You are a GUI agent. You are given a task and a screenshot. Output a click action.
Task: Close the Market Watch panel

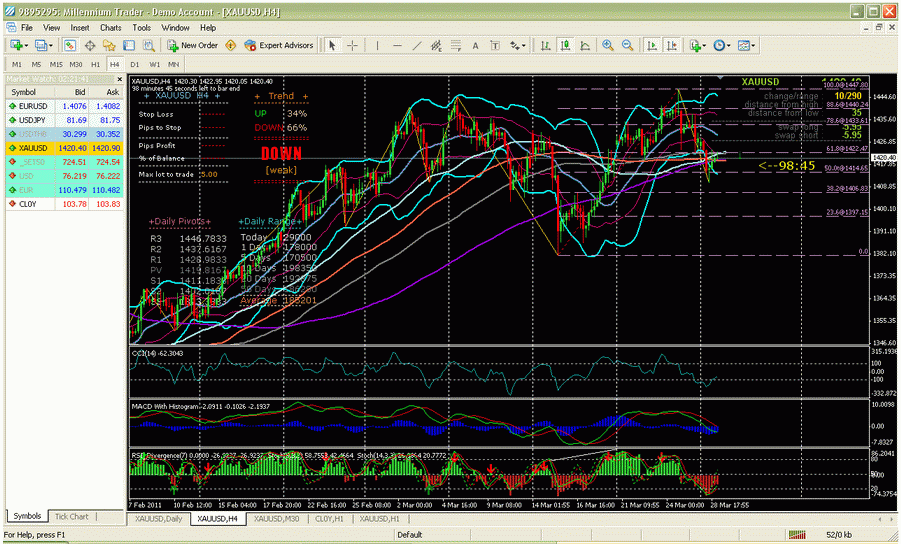click(120, 79)
